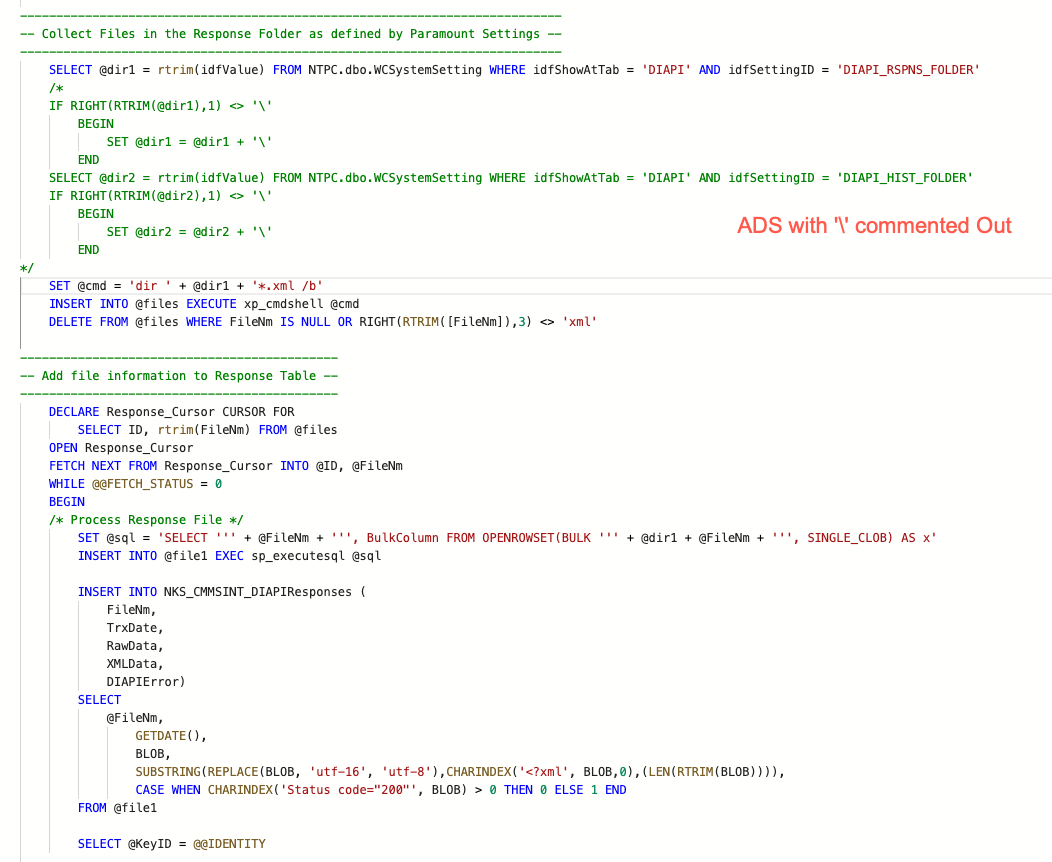Screen dimensions: 1052x862
Task: Click 'xp_cmdshell' in the INSERT INTO @files line
Action: (x=283, y=304)
